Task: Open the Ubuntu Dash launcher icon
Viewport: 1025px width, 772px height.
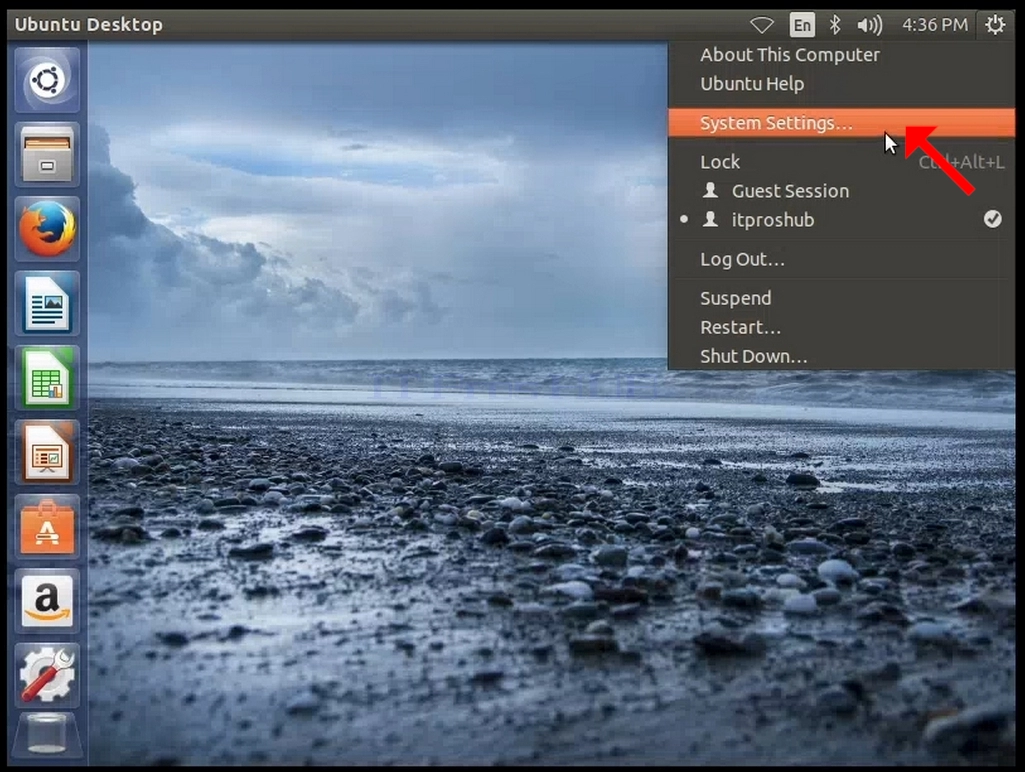Action: pos(47,80)
